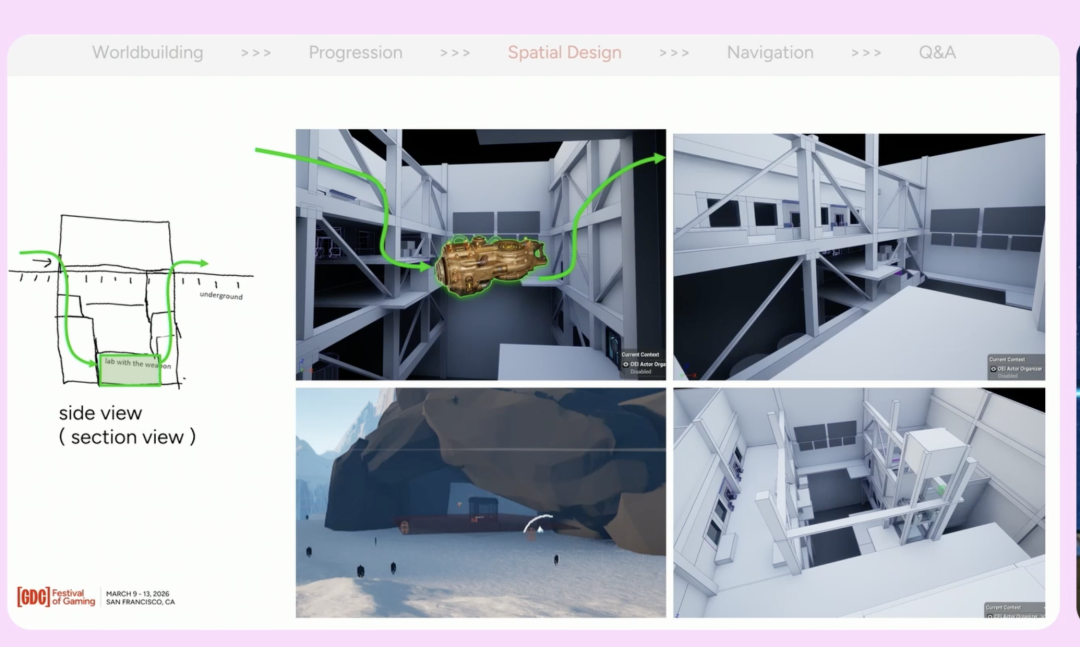This screenshot has height=647, width=1080.
Task: Click the hand-drawn section view sketch
Action: tap(131, 300)
